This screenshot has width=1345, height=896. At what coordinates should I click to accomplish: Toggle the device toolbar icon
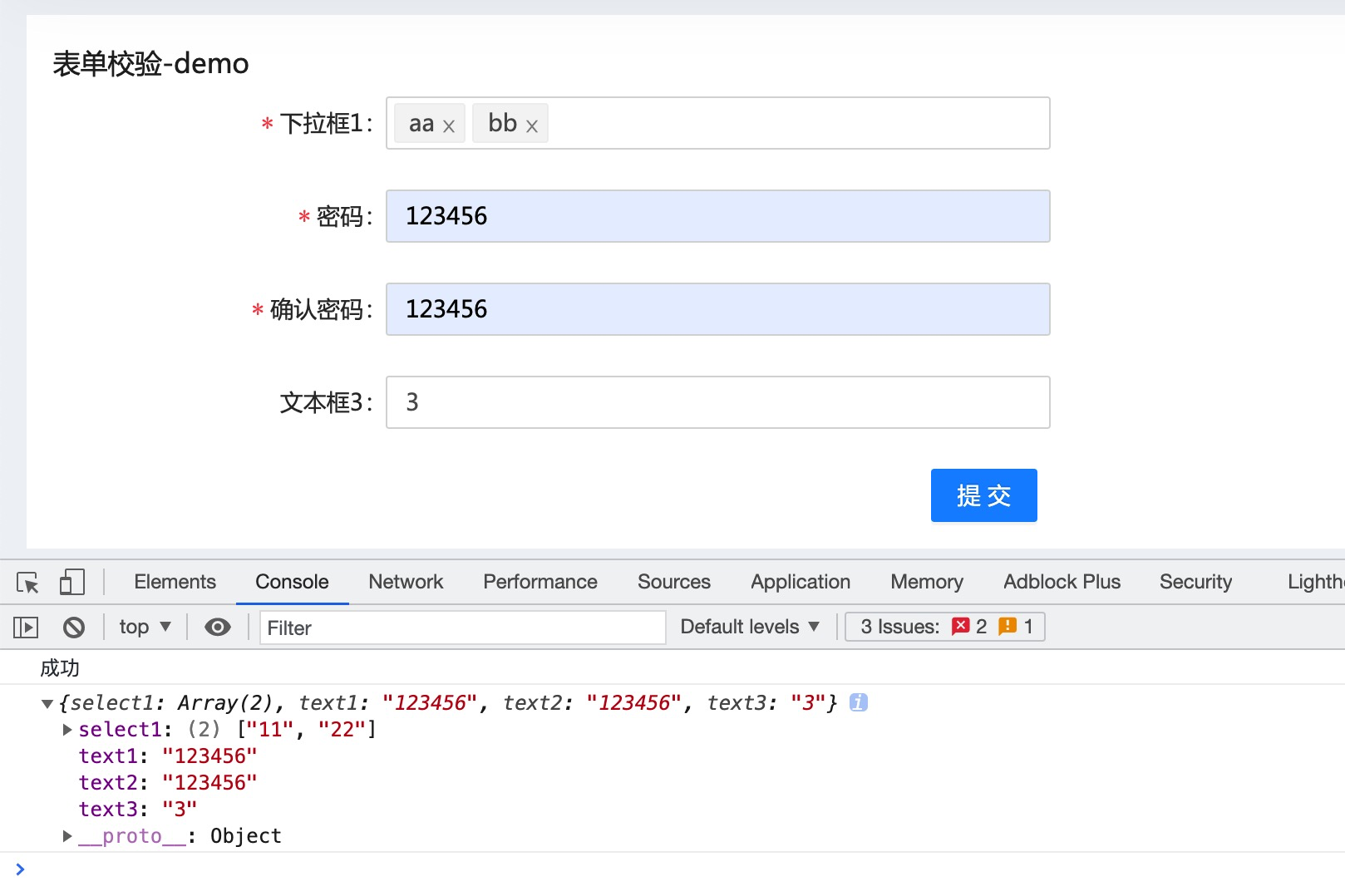[72, 582]
